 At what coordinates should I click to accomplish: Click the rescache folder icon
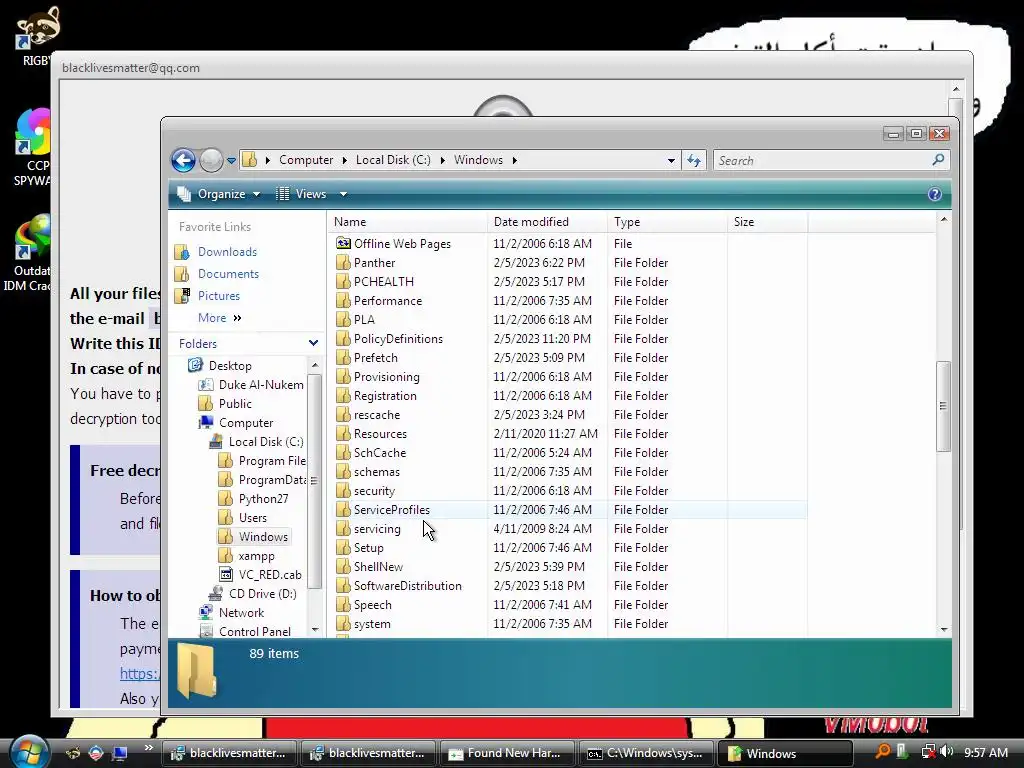343,414
